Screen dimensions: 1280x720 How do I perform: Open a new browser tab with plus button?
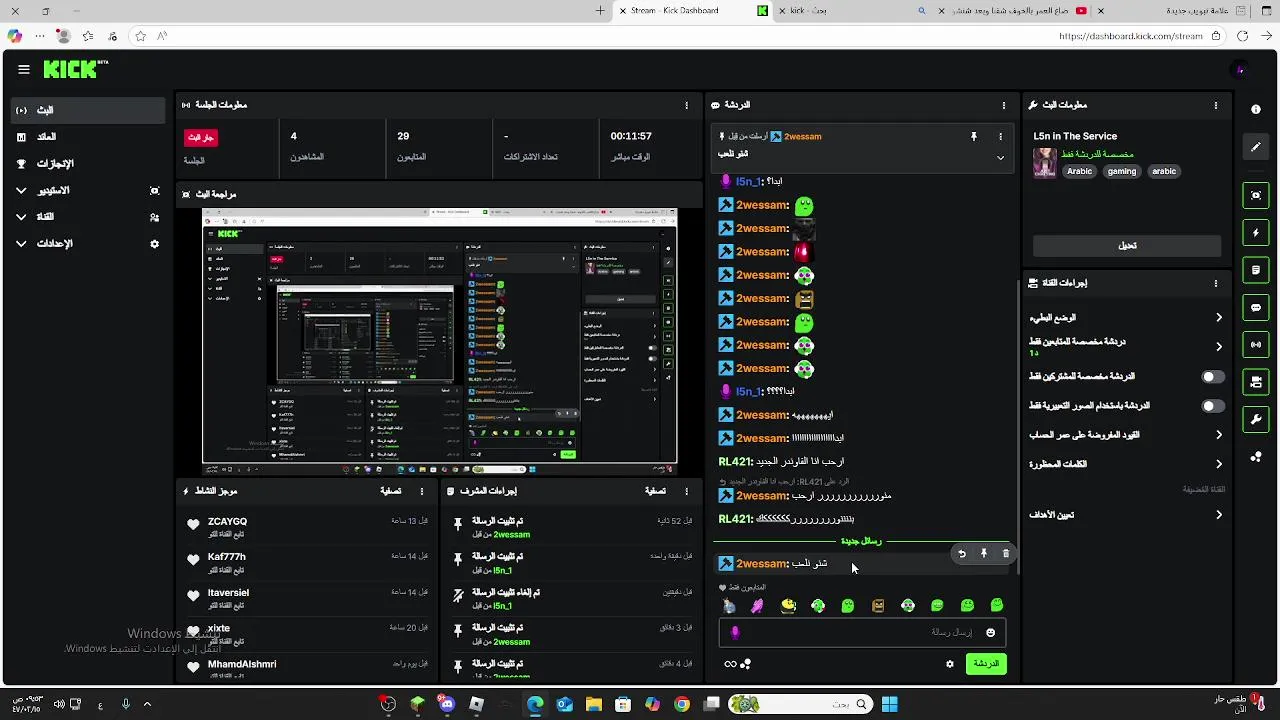(600, 11)
